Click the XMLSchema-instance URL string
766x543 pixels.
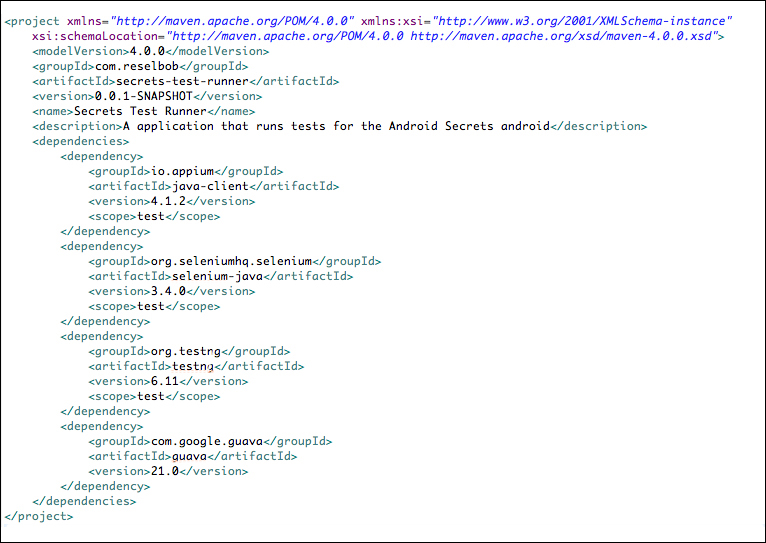pos(582,21)
